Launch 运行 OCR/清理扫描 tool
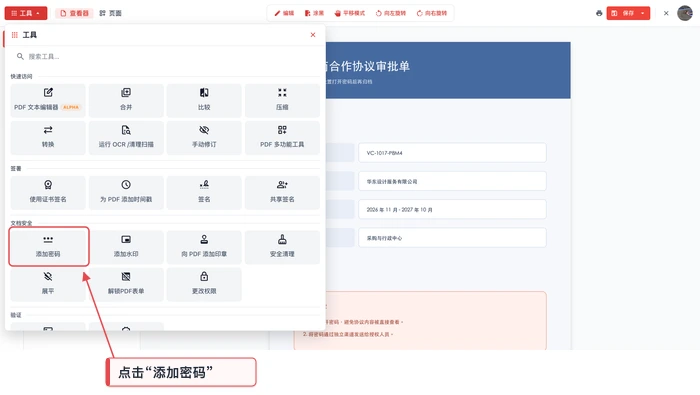 pyautogui.click(x=126, y=137)
